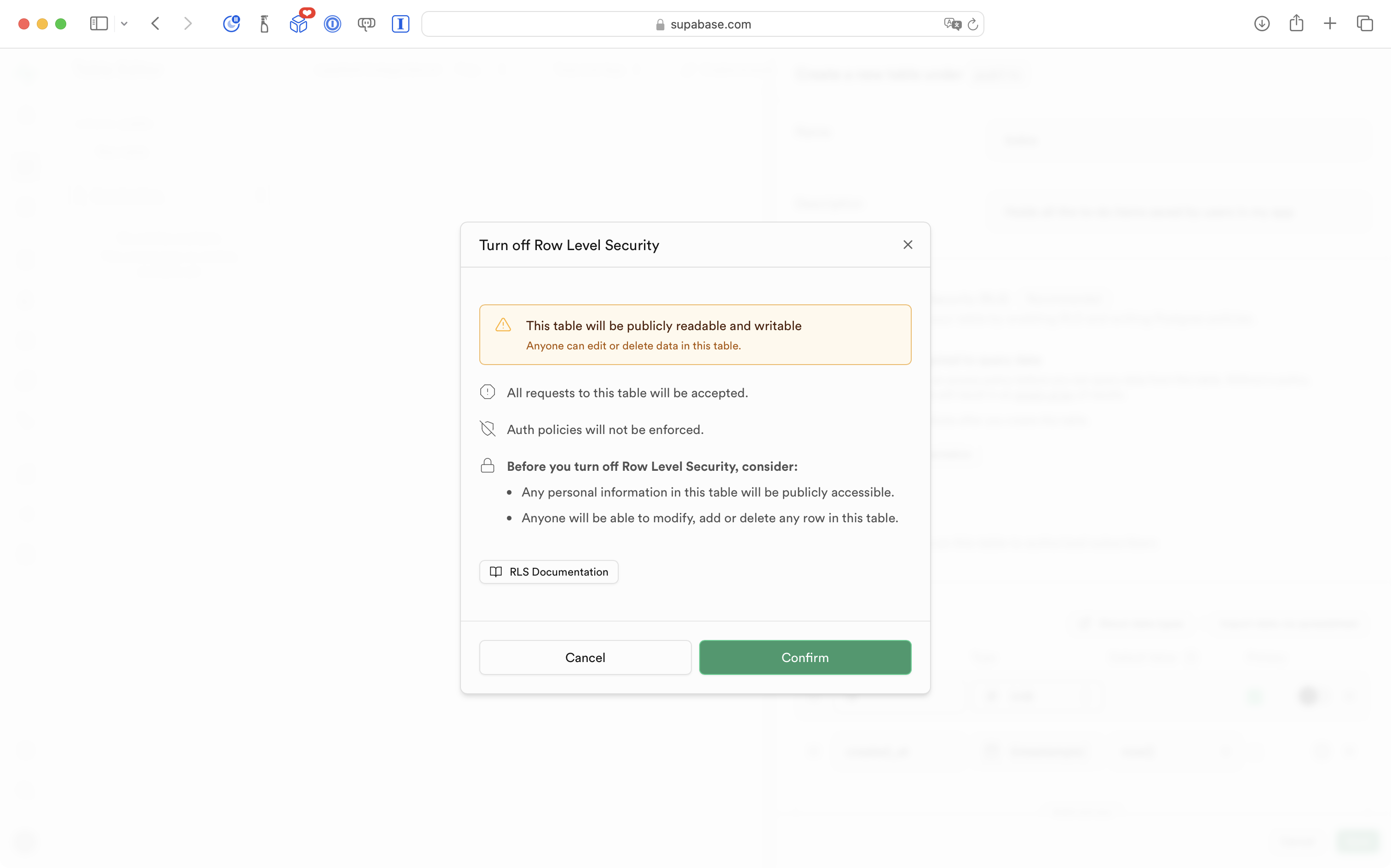
Task: Show the Safari downloads
Action: 1261,23
